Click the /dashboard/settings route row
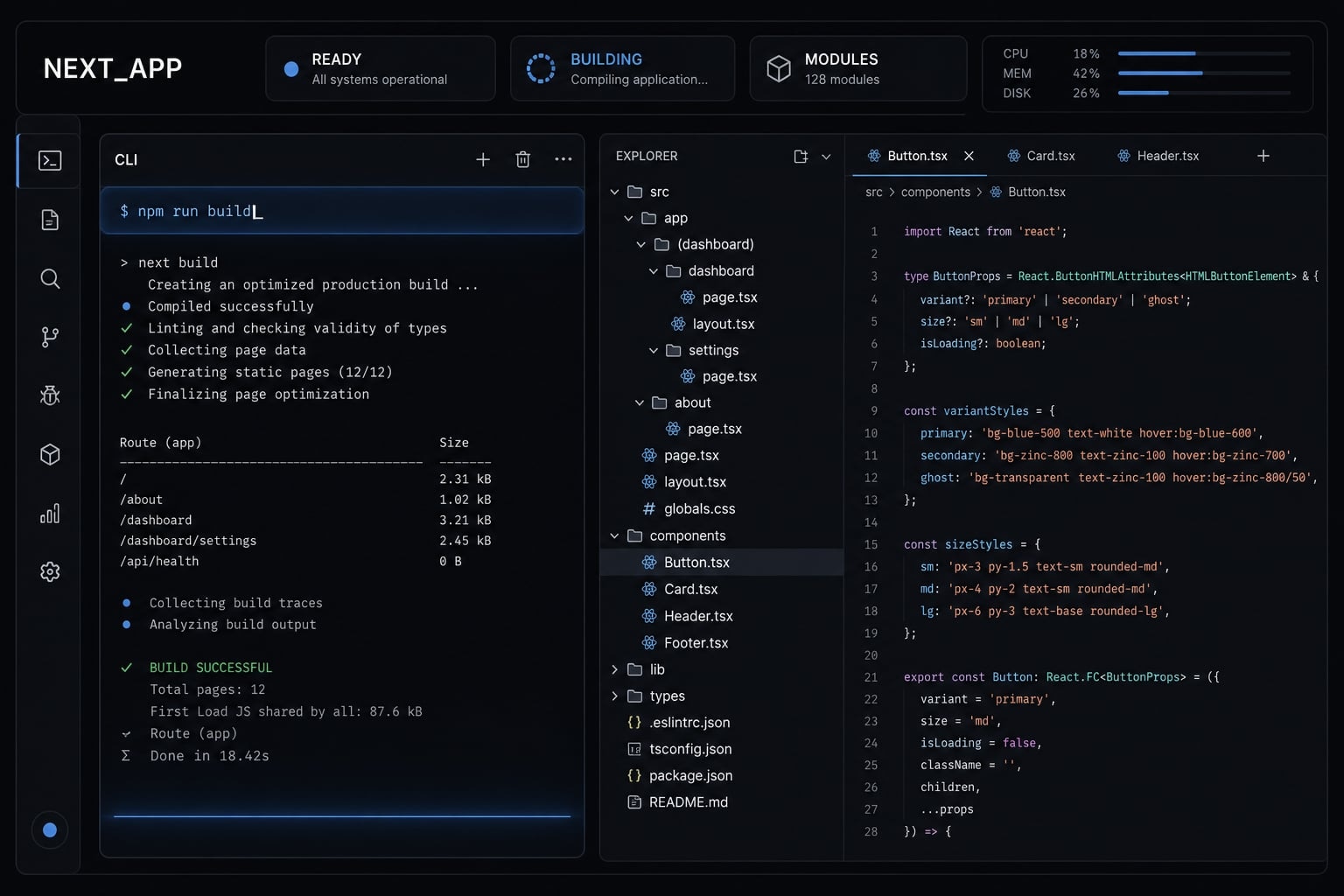1344x896 pixels. 305,541
